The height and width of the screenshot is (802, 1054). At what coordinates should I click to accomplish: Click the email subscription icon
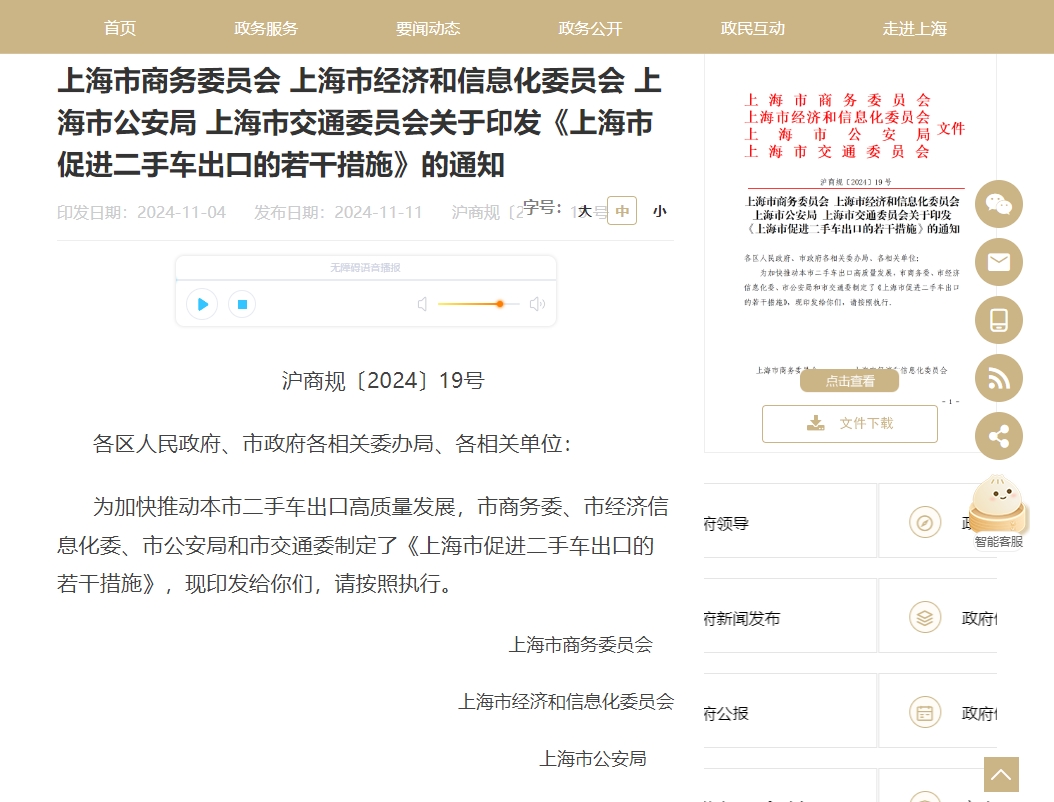998,262
